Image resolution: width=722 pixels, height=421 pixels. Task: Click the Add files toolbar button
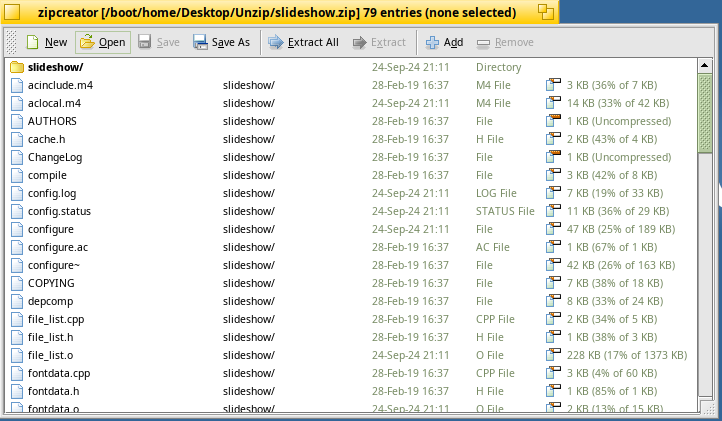point(444,42)
